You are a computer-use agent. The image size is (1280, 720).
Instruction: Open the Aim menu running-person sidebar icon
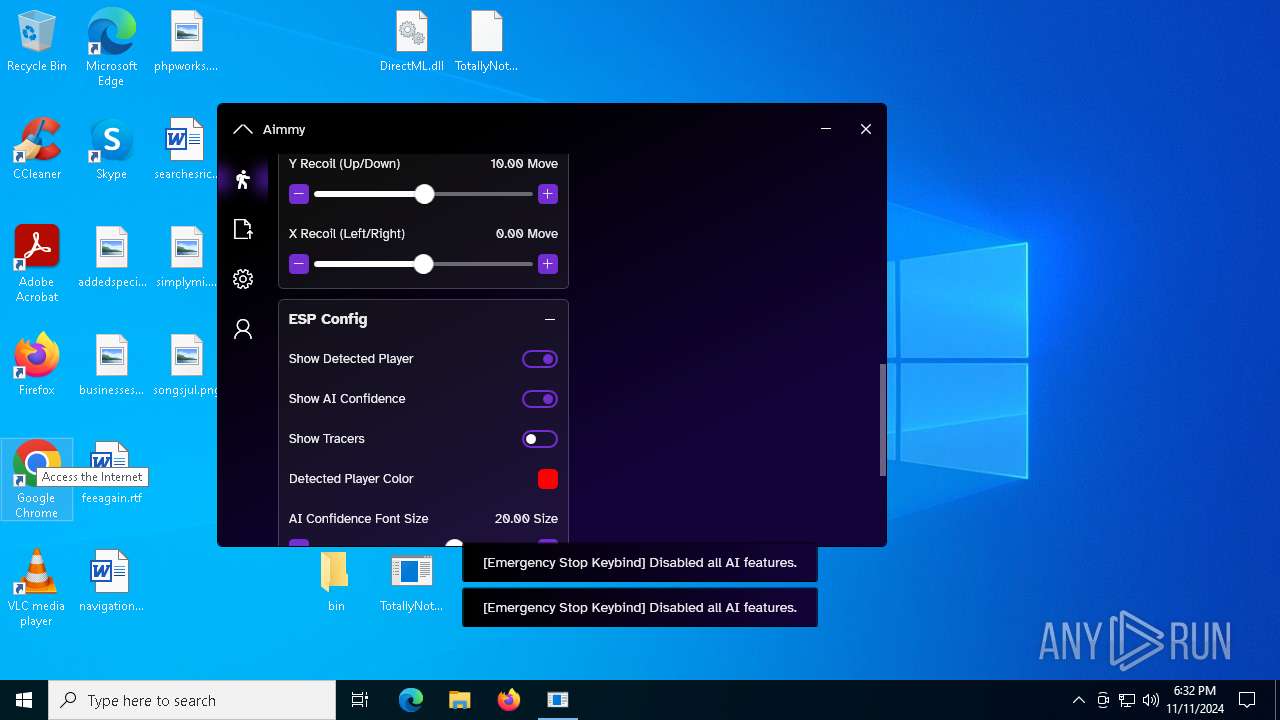[243, 179]
